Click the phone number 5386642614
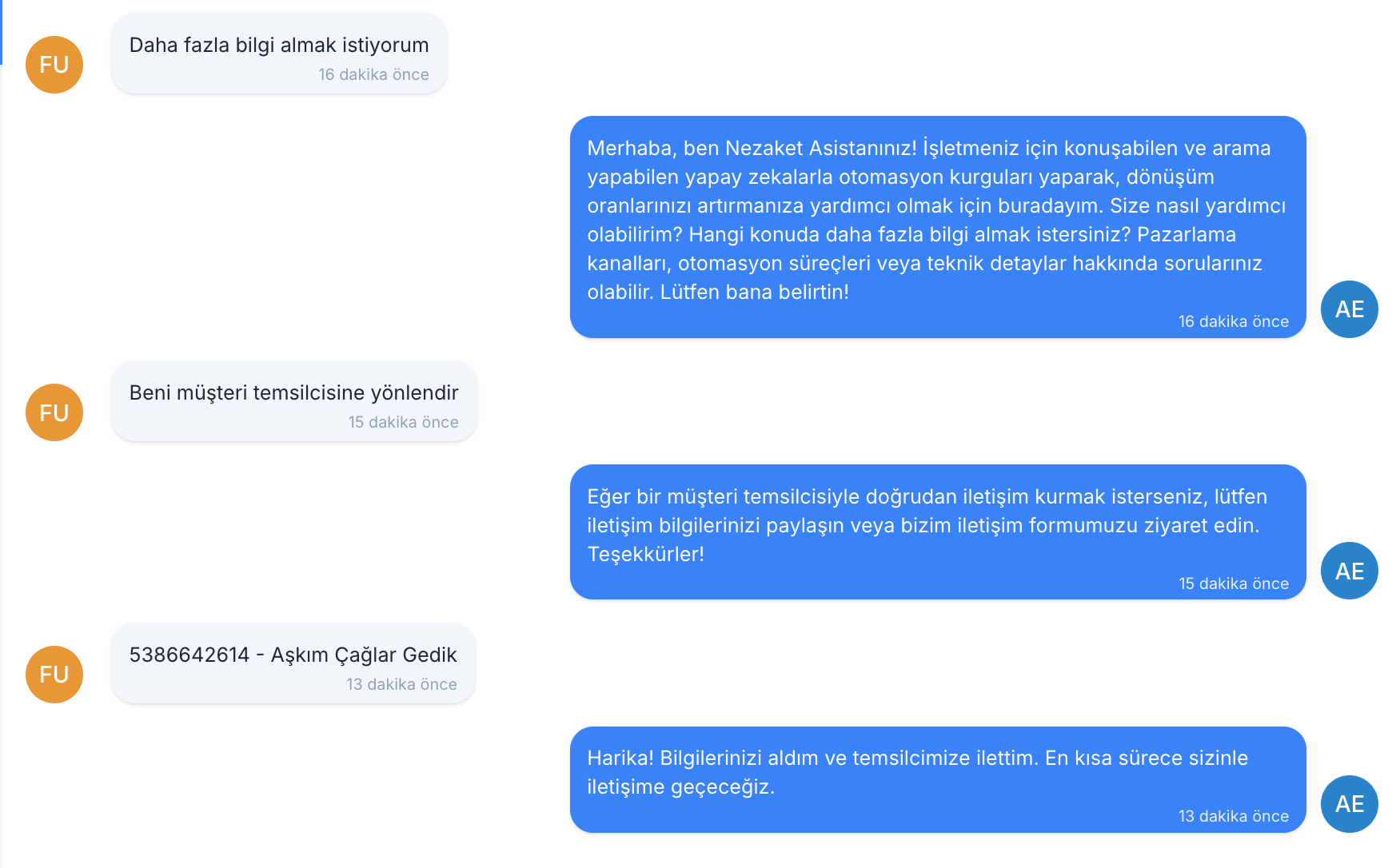The image size is (1396, 868). tap(189, 655)
